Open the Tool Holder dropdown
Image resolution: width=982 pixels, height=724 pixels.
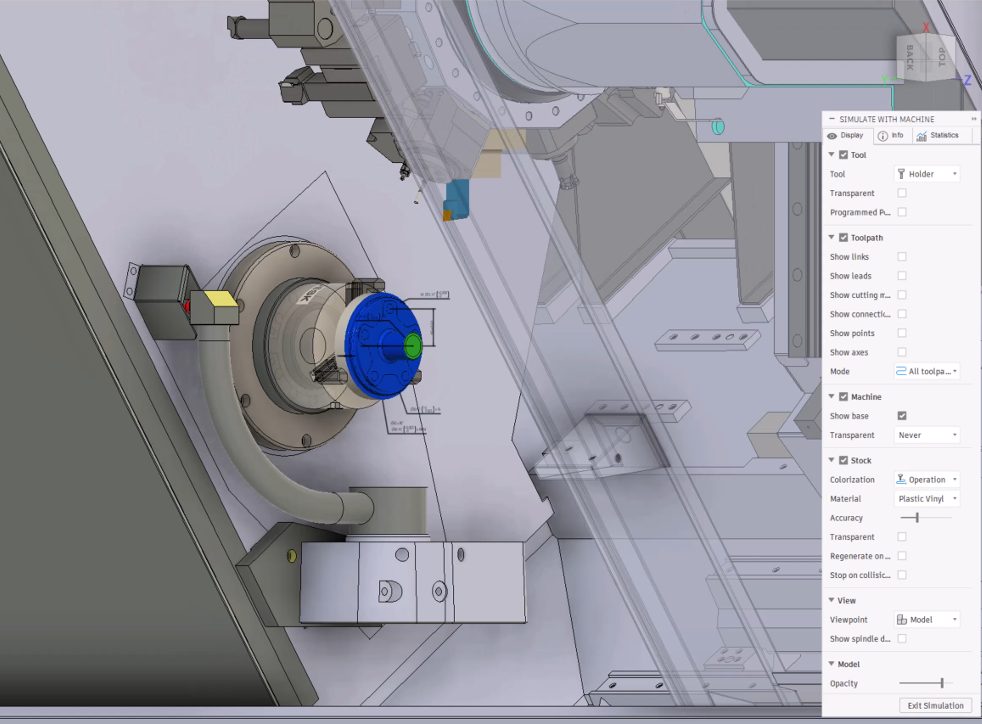tap(926, 173)
